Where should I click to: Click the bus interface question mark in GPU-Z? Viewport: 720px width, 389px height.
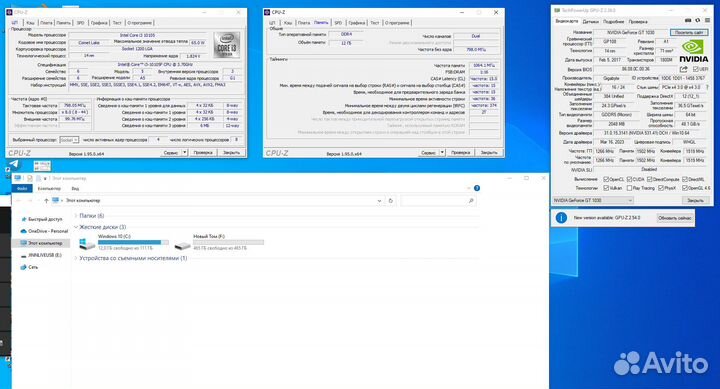click(x=707, y=87)
